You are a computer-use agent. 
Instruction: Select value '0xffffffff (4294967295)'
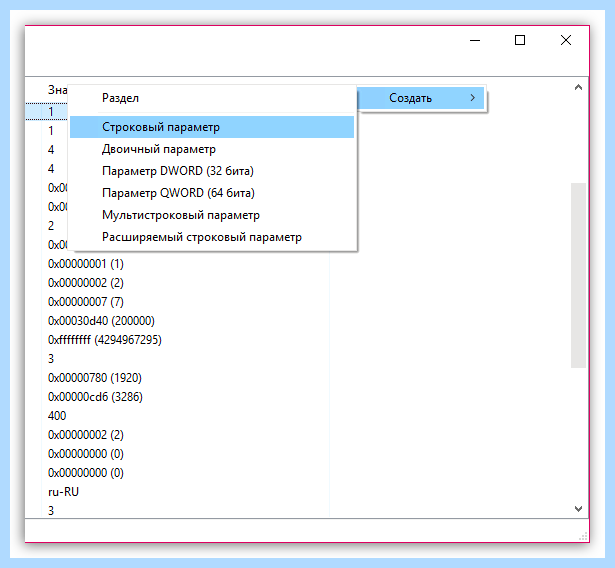[105, 340]
